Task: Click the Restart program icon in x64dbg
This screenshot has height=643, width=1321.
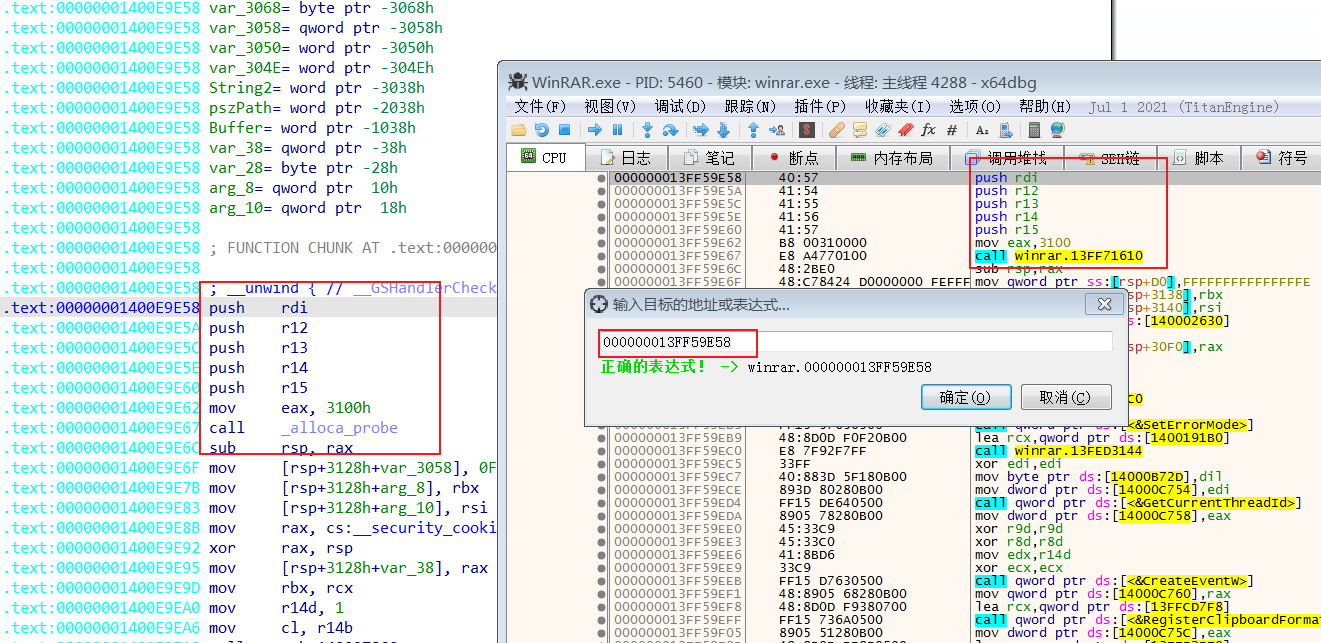Action: coord(542,130)
